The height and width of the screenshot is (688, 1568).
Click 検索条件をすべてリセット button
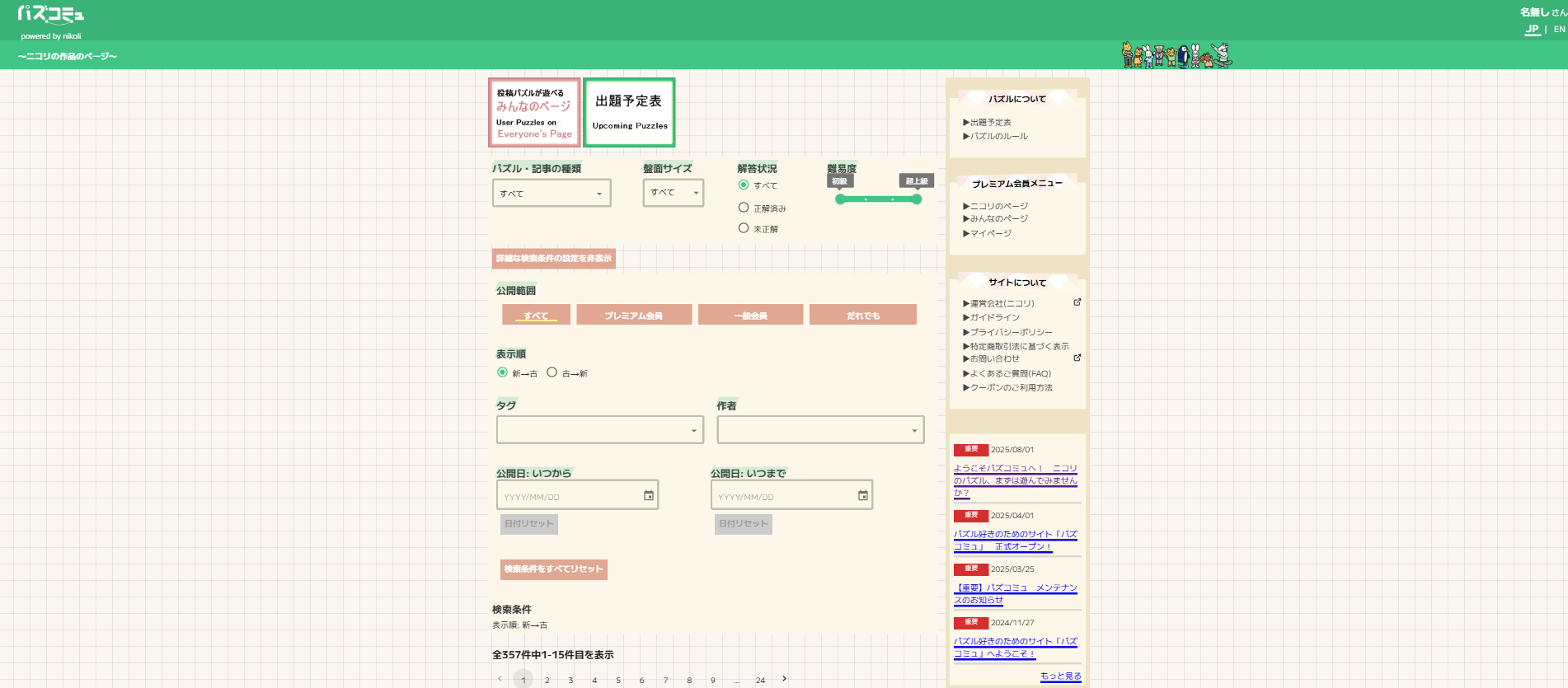[553, 569]
